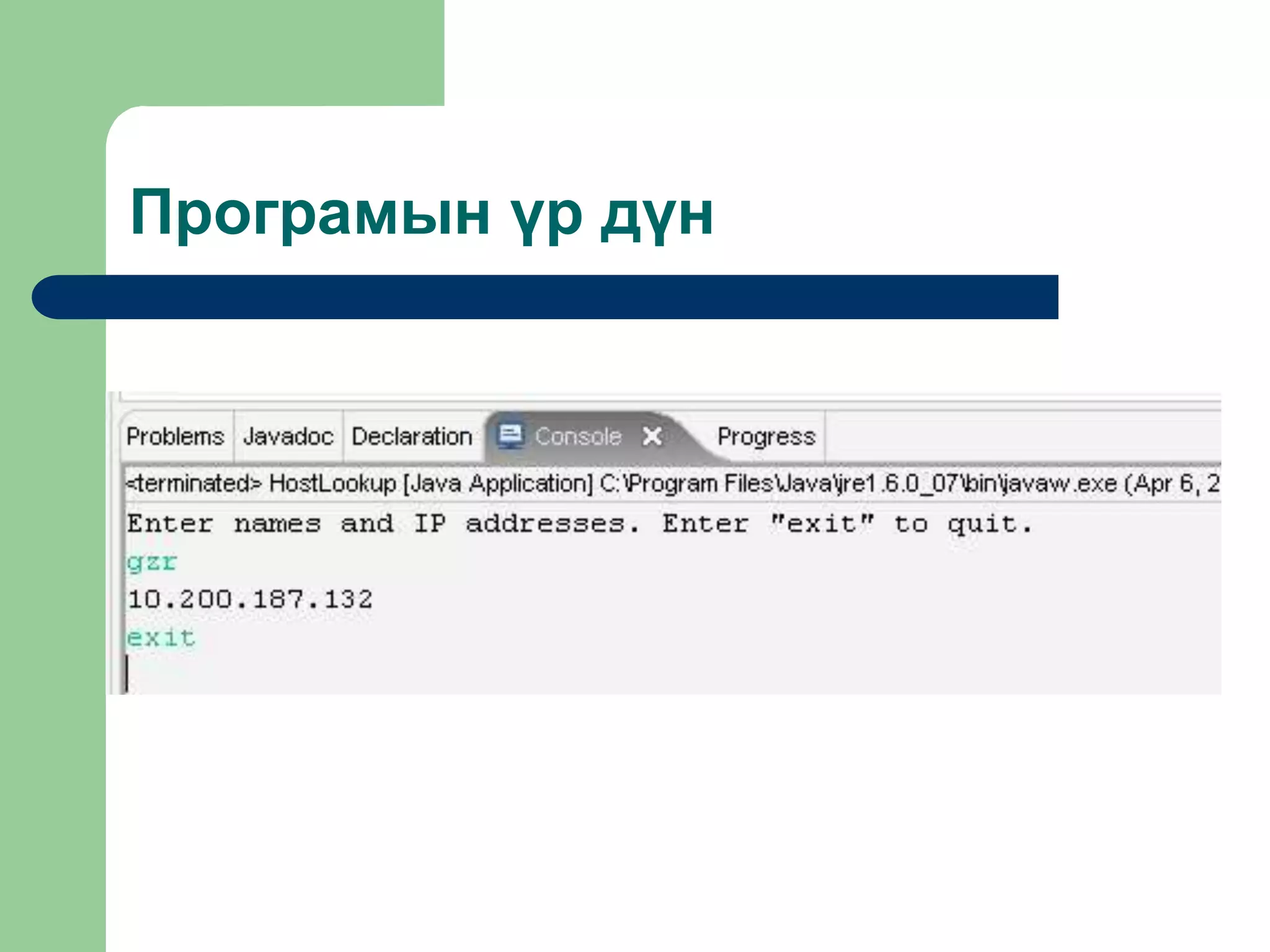Open the Javadoc tab

point(288,436)
